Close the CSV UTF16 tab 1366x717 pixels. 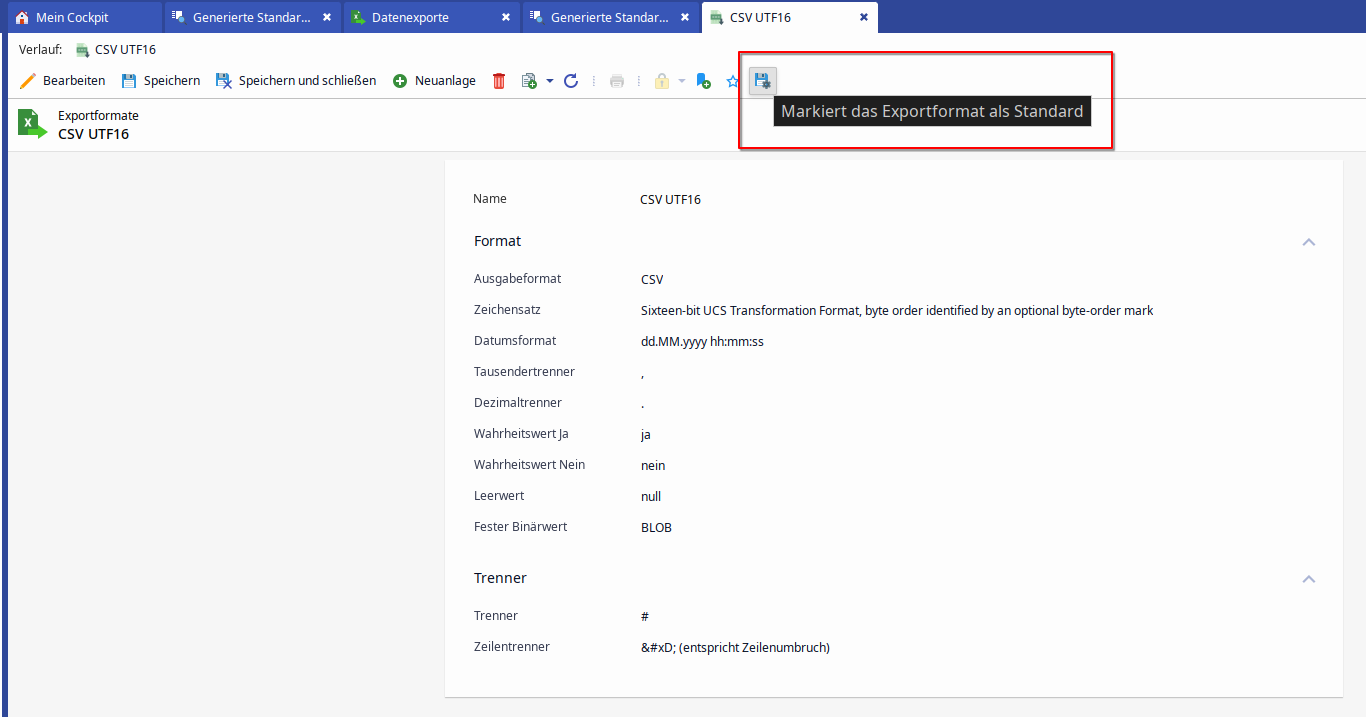(x=864, y=18)
